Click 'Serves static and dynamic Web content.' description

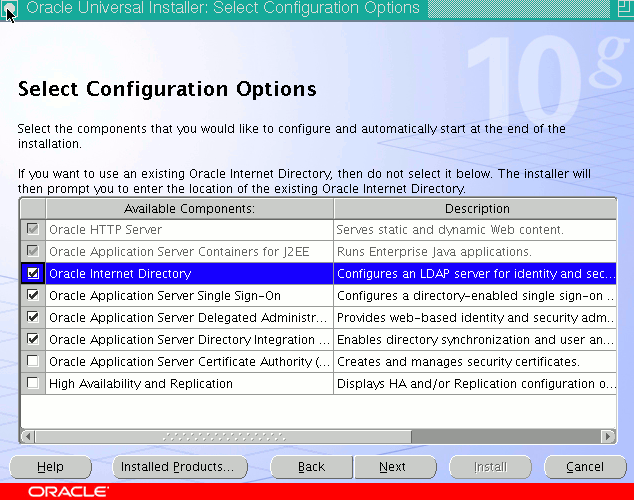pyautogui.click(x=450, y=230)
